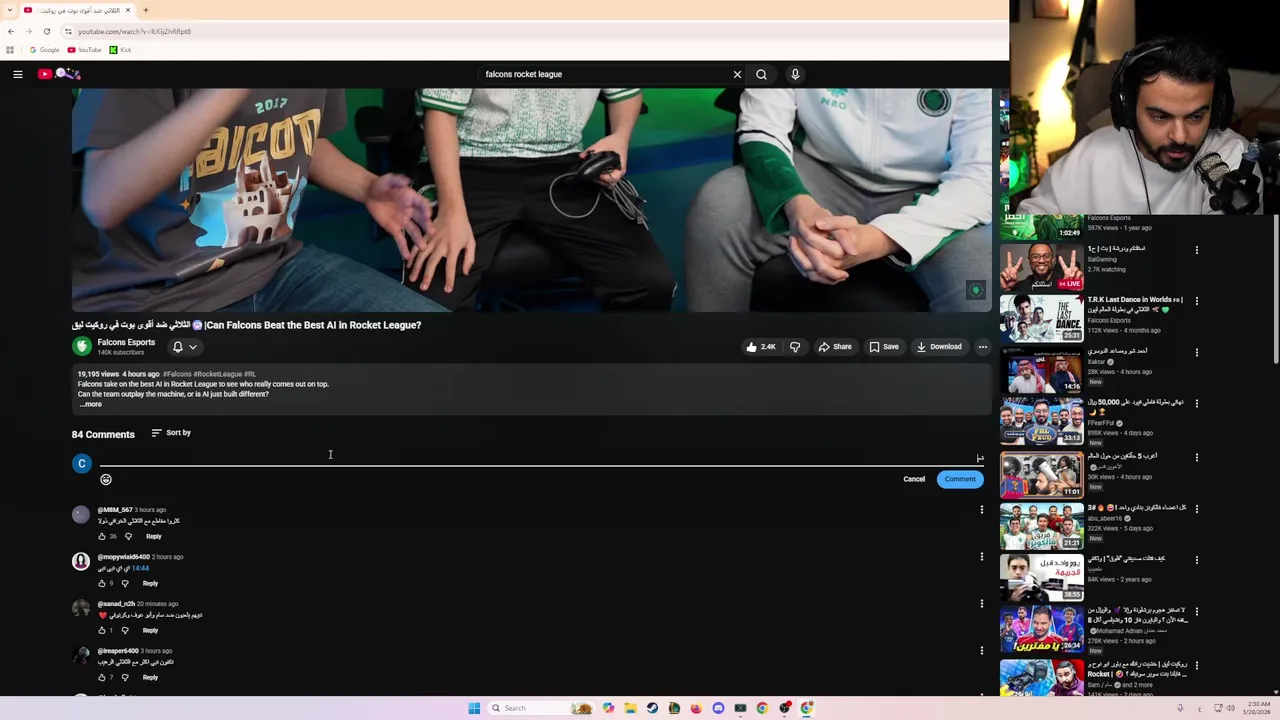Dislike the @sanad_n2h comment
The width and height of the screenshot is (1280, 720).
click(125, 630)
